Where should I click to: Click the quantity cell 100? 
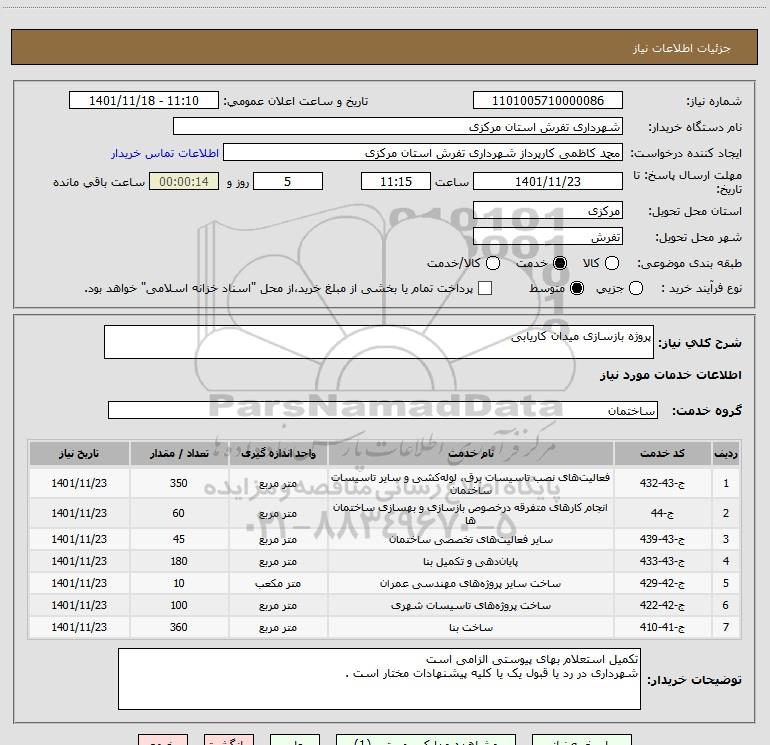pyautogui.click(x=179, y=605)
